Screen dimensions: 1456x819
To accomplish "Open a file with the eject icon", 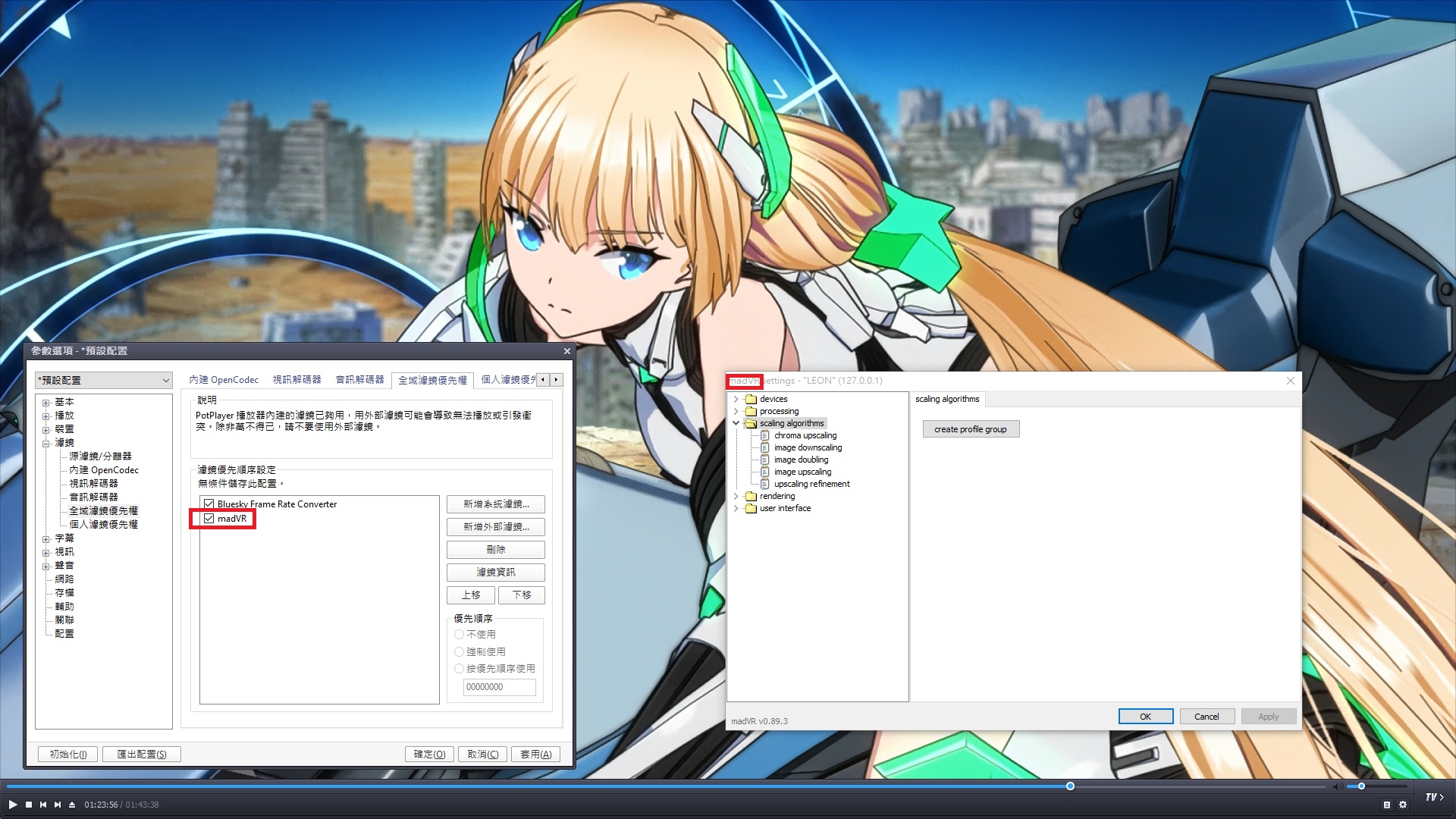I will pos(72,805).
